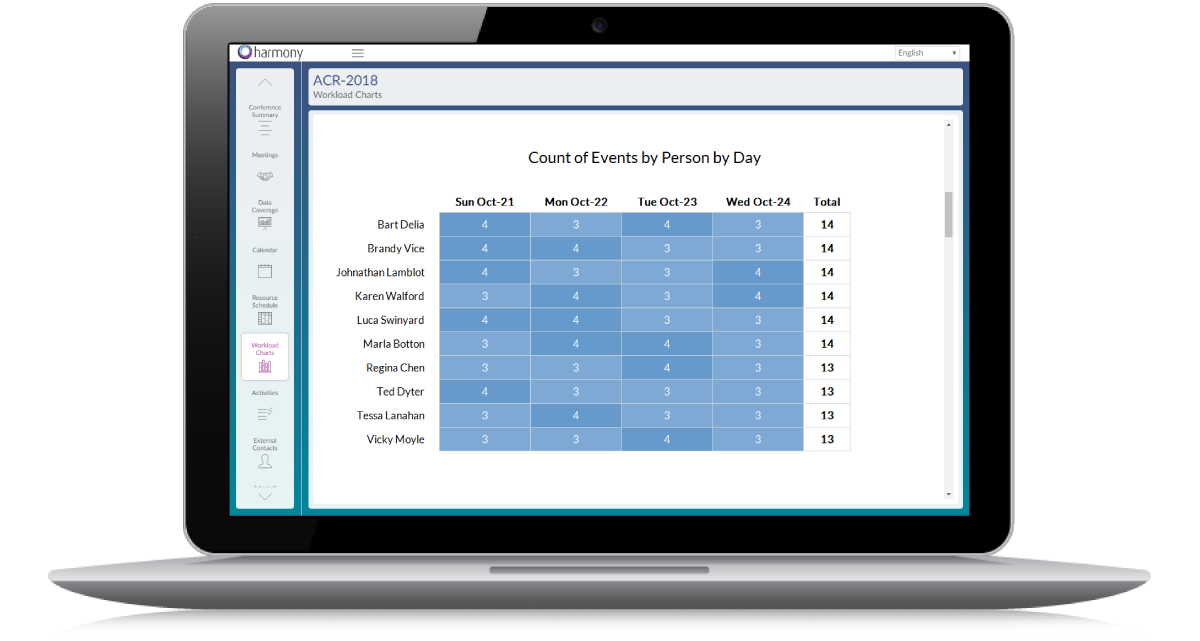Click the sidebar up chevron

pos(265,83)
